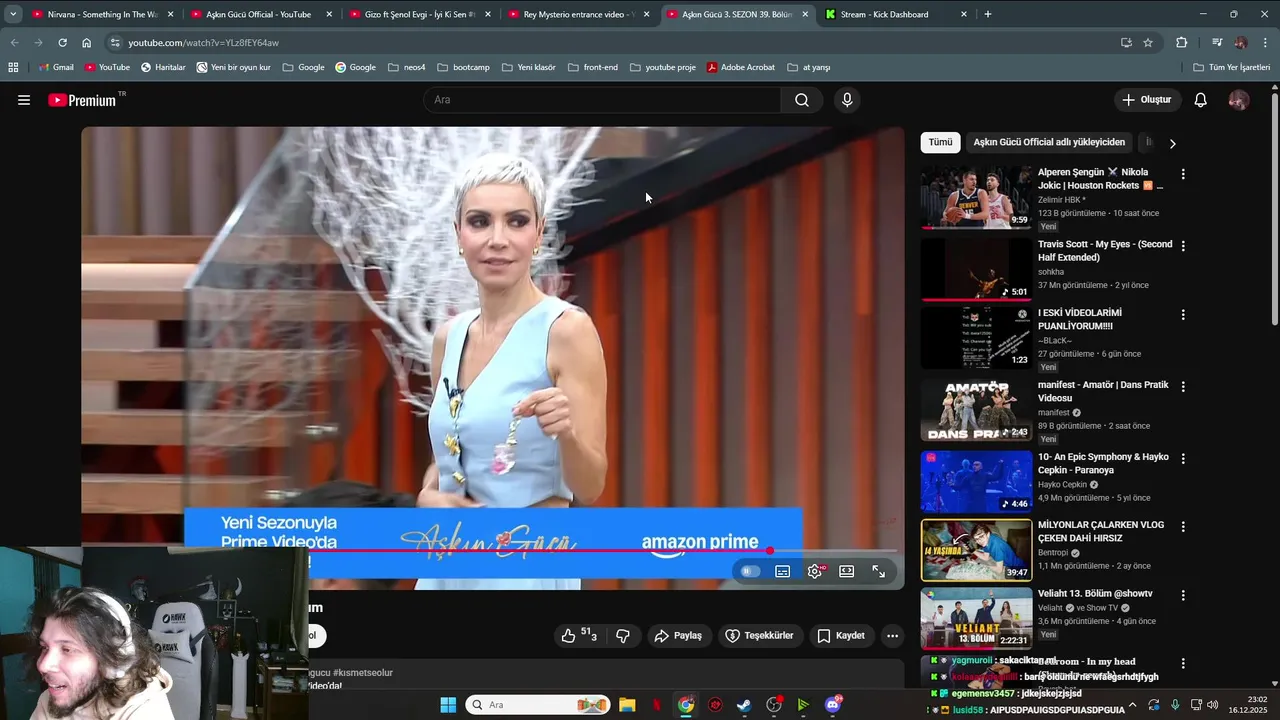Viewport: 1280px width, 720px height.
Task: Open Steam from the taskbar
Action: (x=744, y=705)
